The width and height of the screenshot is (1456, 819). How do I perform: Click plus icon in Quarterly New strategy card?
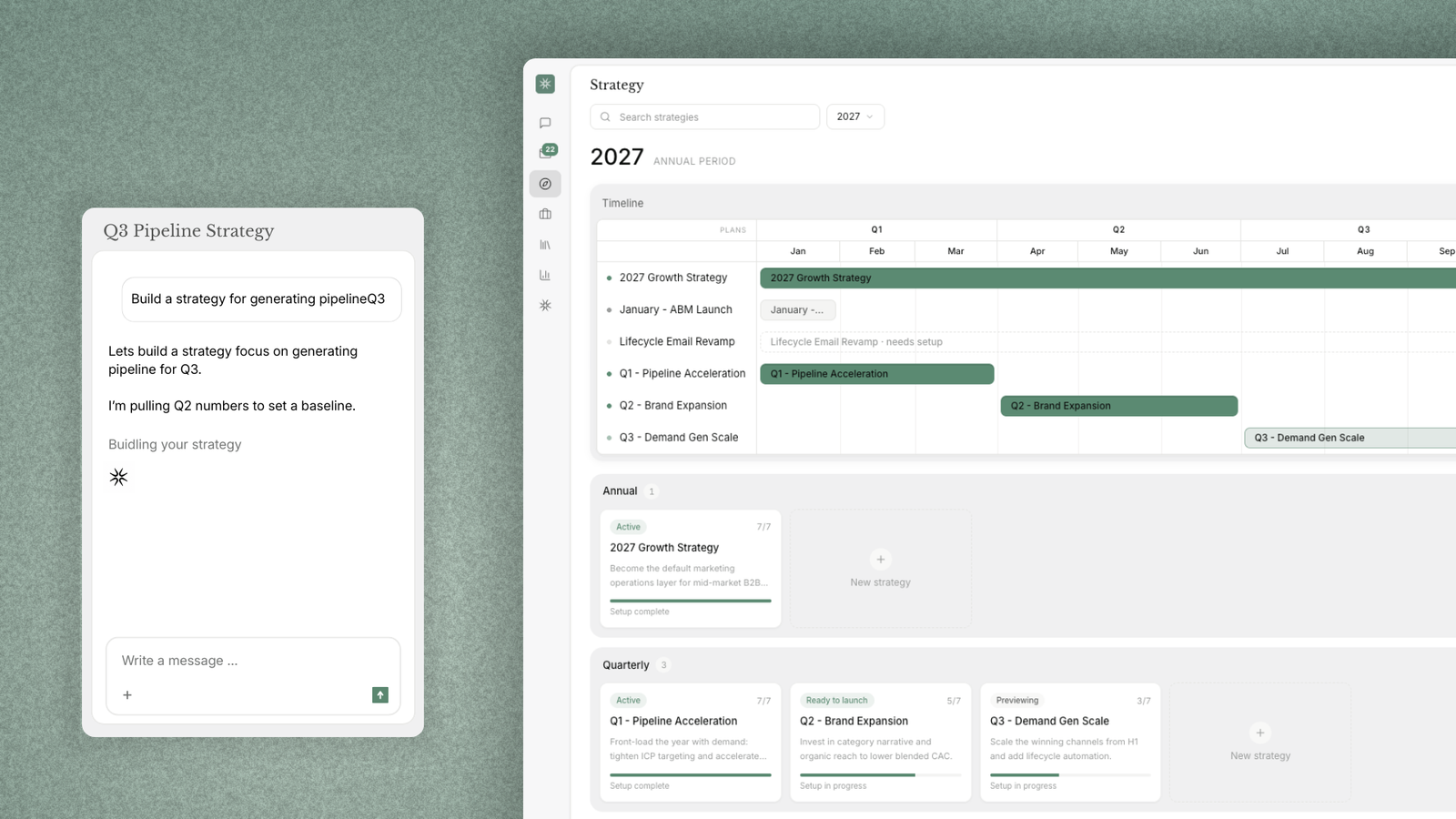[x=1260, y=733]
